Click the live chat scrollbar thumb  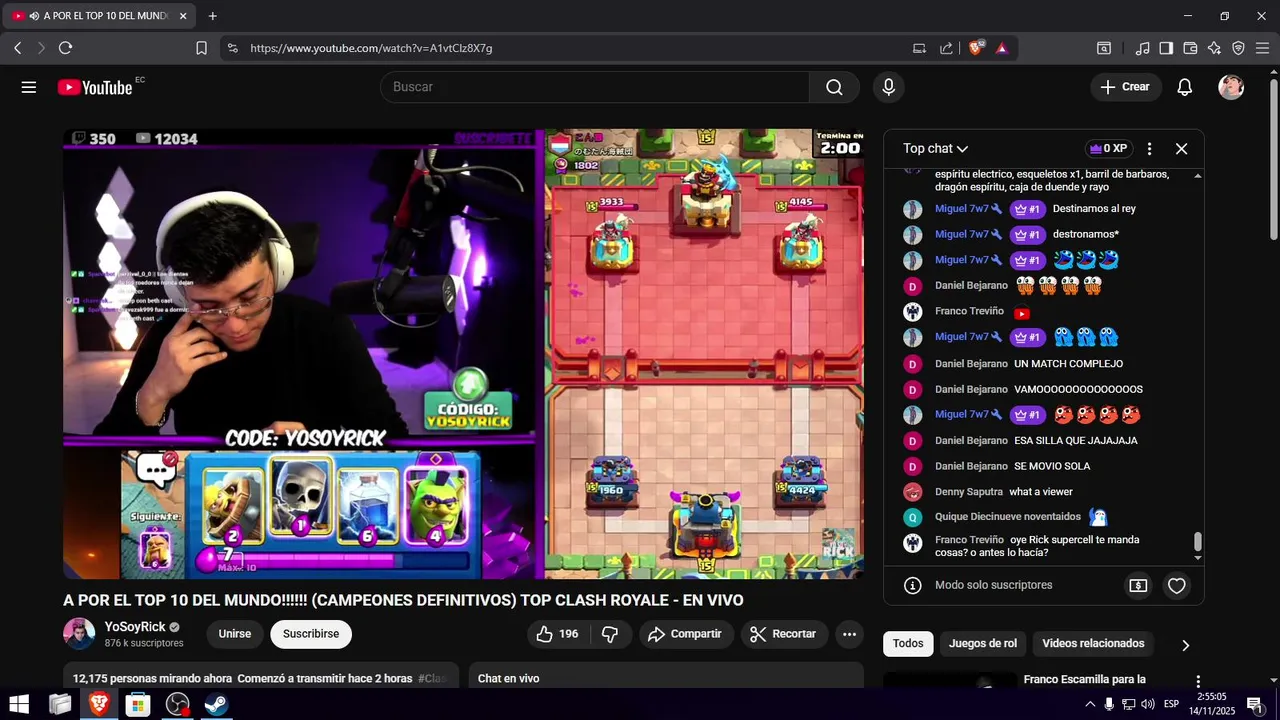click(1198, 542)
